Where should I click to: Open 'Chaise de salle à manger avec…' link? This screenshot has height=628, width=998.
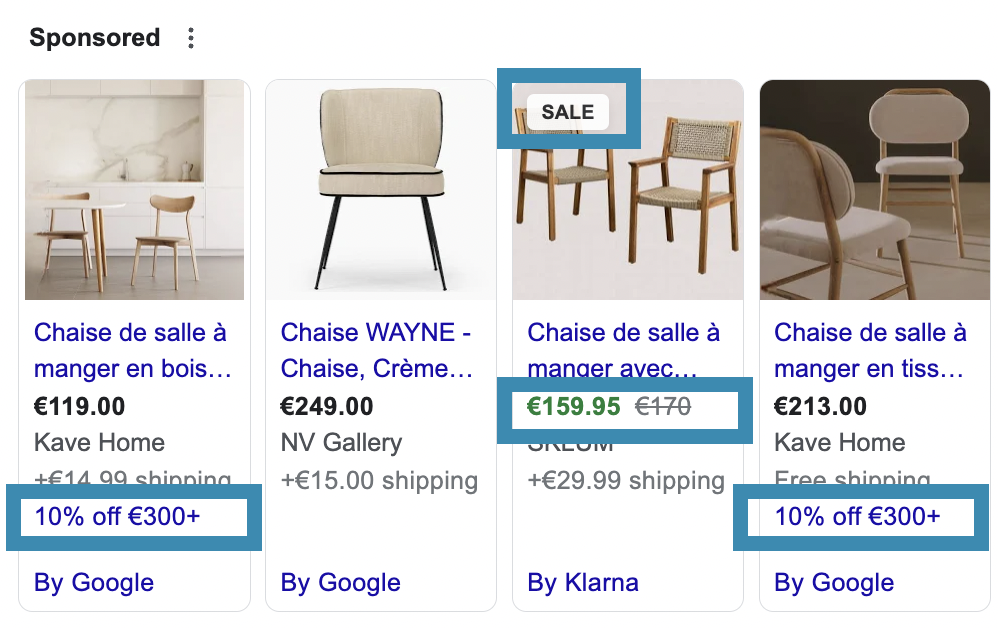coord(624,351)
